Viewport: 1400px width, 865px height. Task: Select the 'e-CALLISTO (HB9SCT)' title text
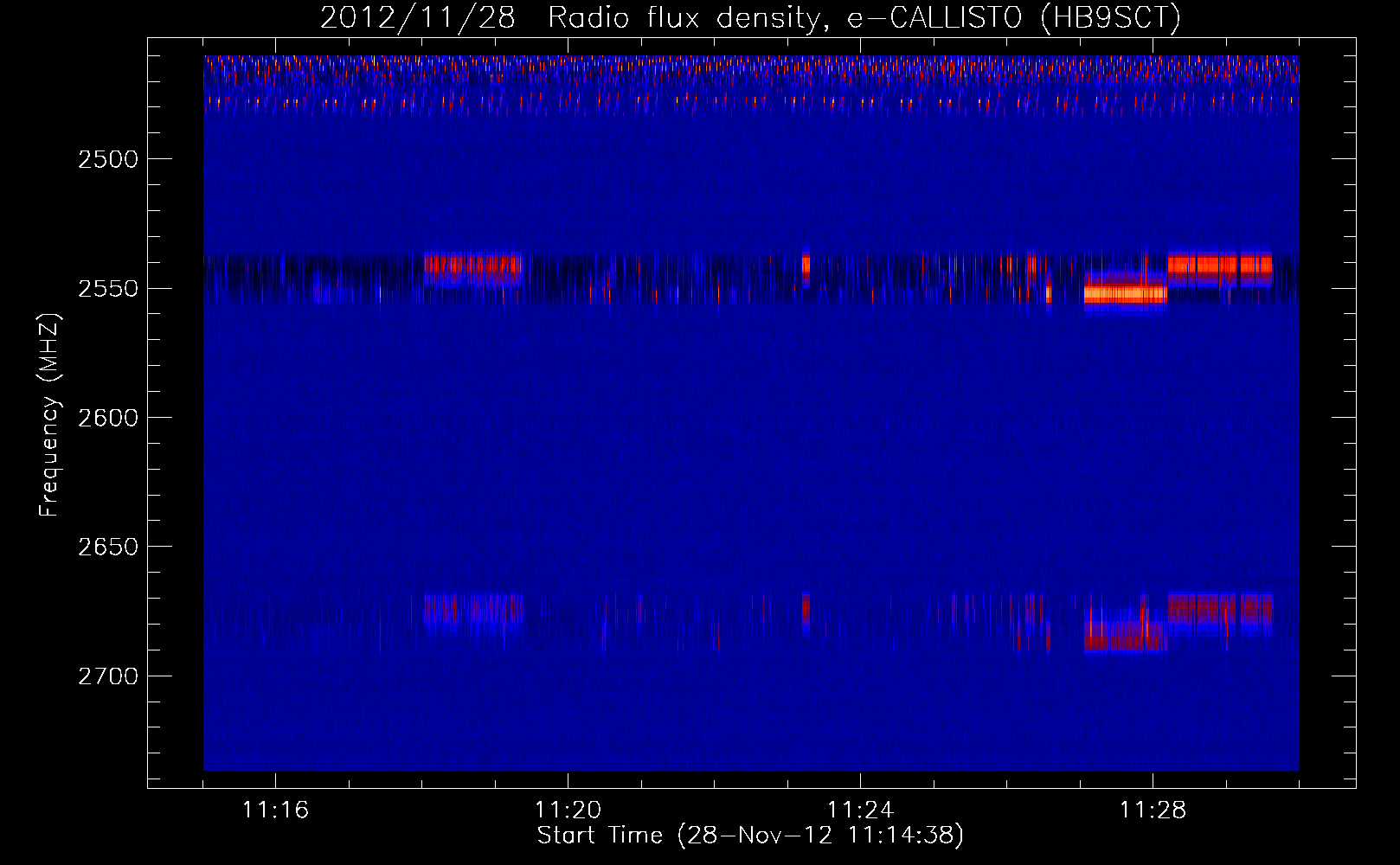1013,18
